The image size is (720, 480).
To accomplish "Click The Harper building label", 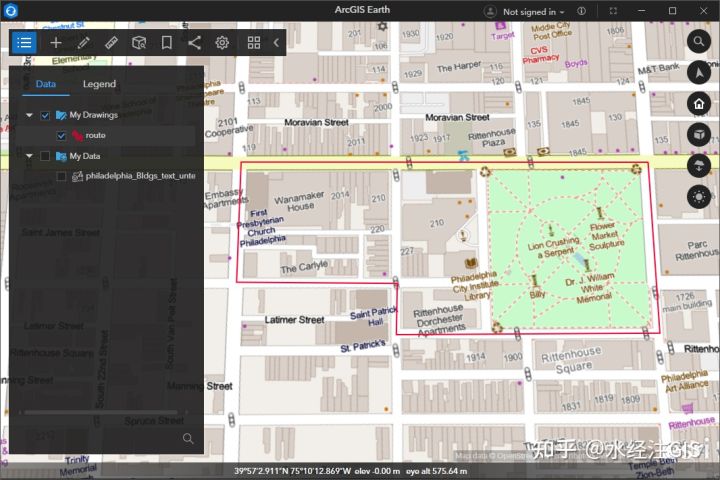I will point(459,67).
